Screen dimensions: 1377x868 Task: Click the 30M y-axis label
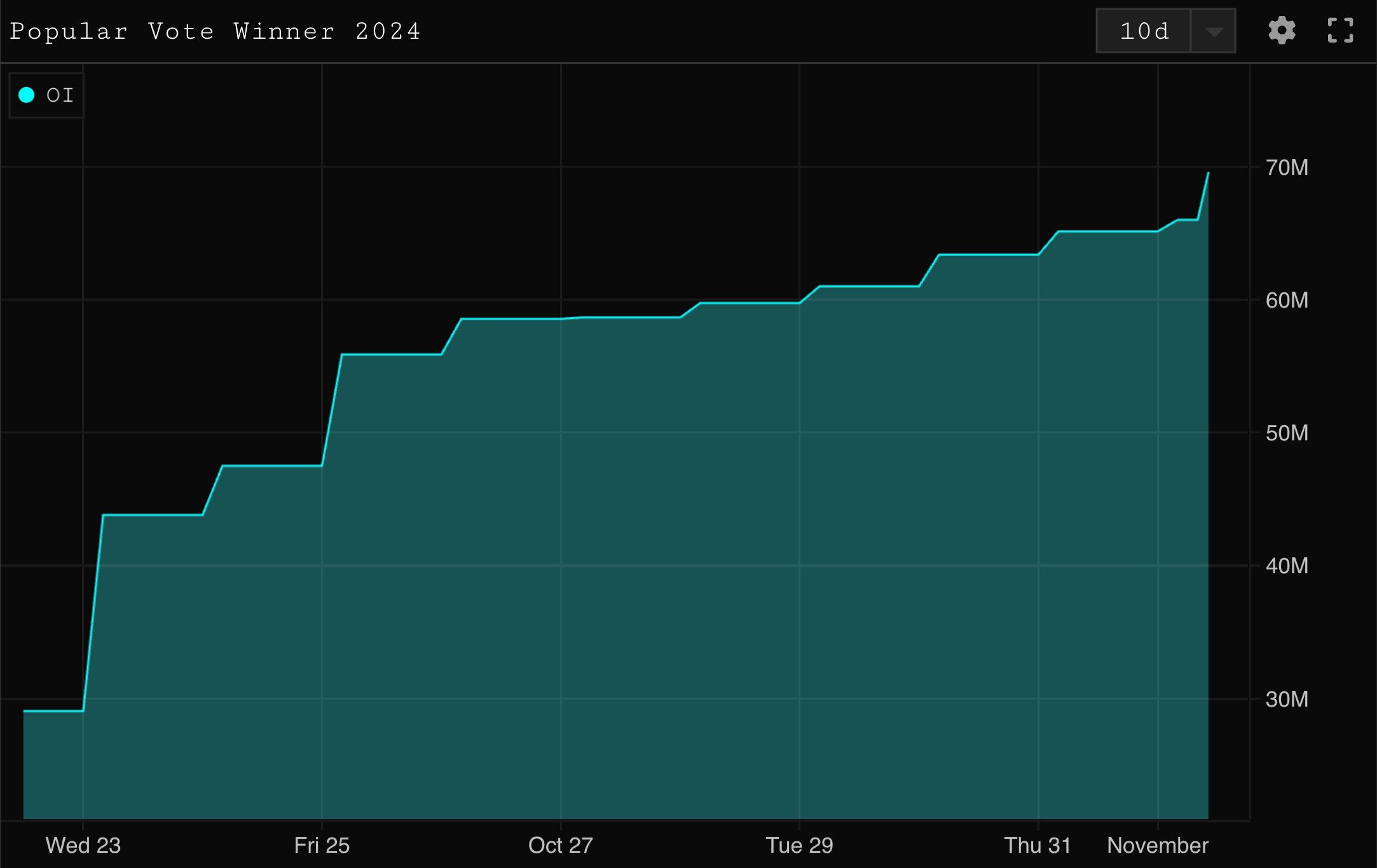click(1287, 699)
